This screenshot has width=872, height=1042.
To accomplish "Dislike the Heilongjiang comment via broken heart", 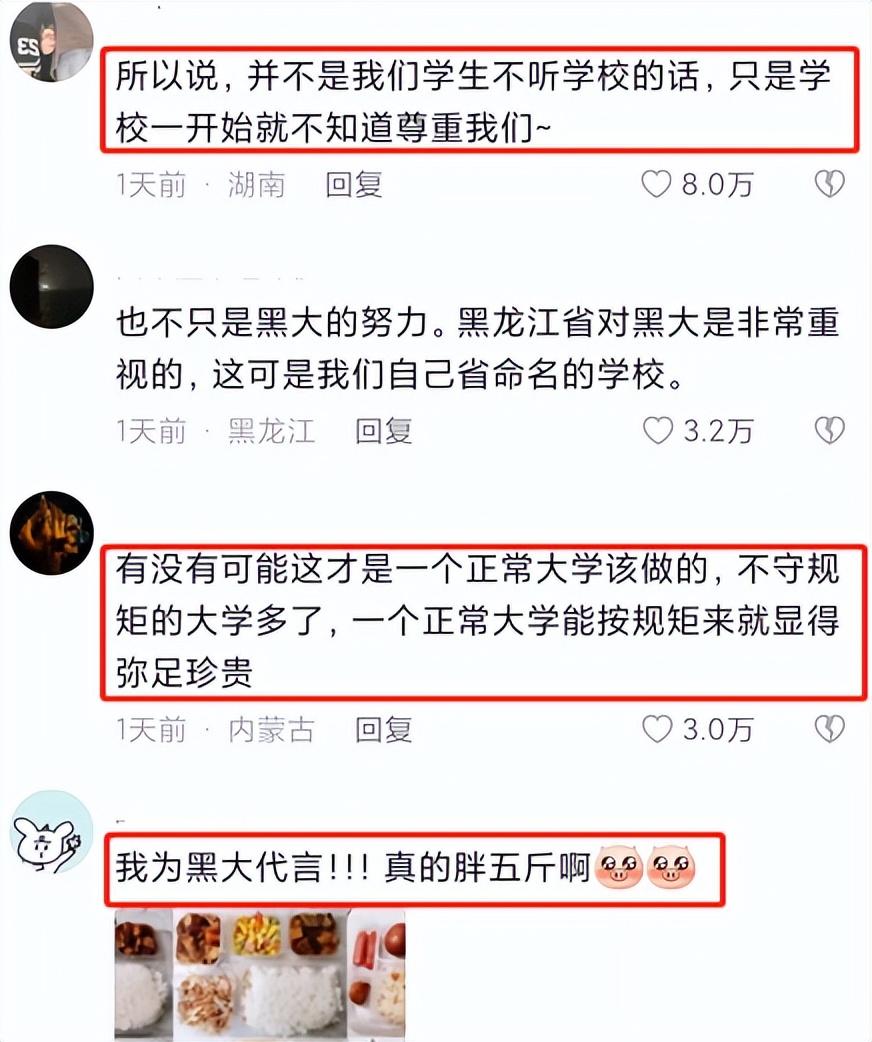I will pyautogui.click(x=829, y=431).
